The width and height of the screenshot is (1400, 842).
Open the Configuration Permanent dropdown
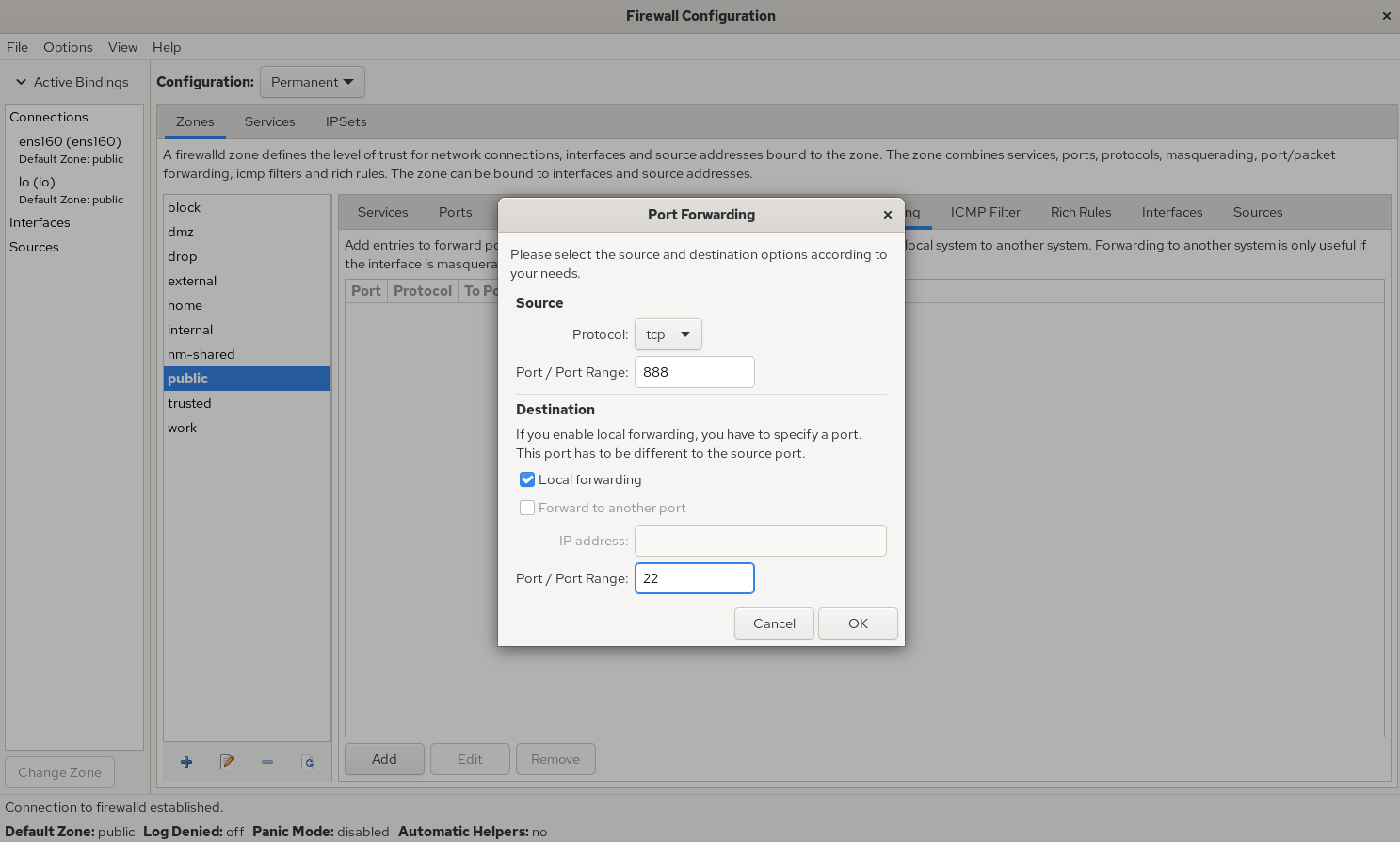pos(312,82)
